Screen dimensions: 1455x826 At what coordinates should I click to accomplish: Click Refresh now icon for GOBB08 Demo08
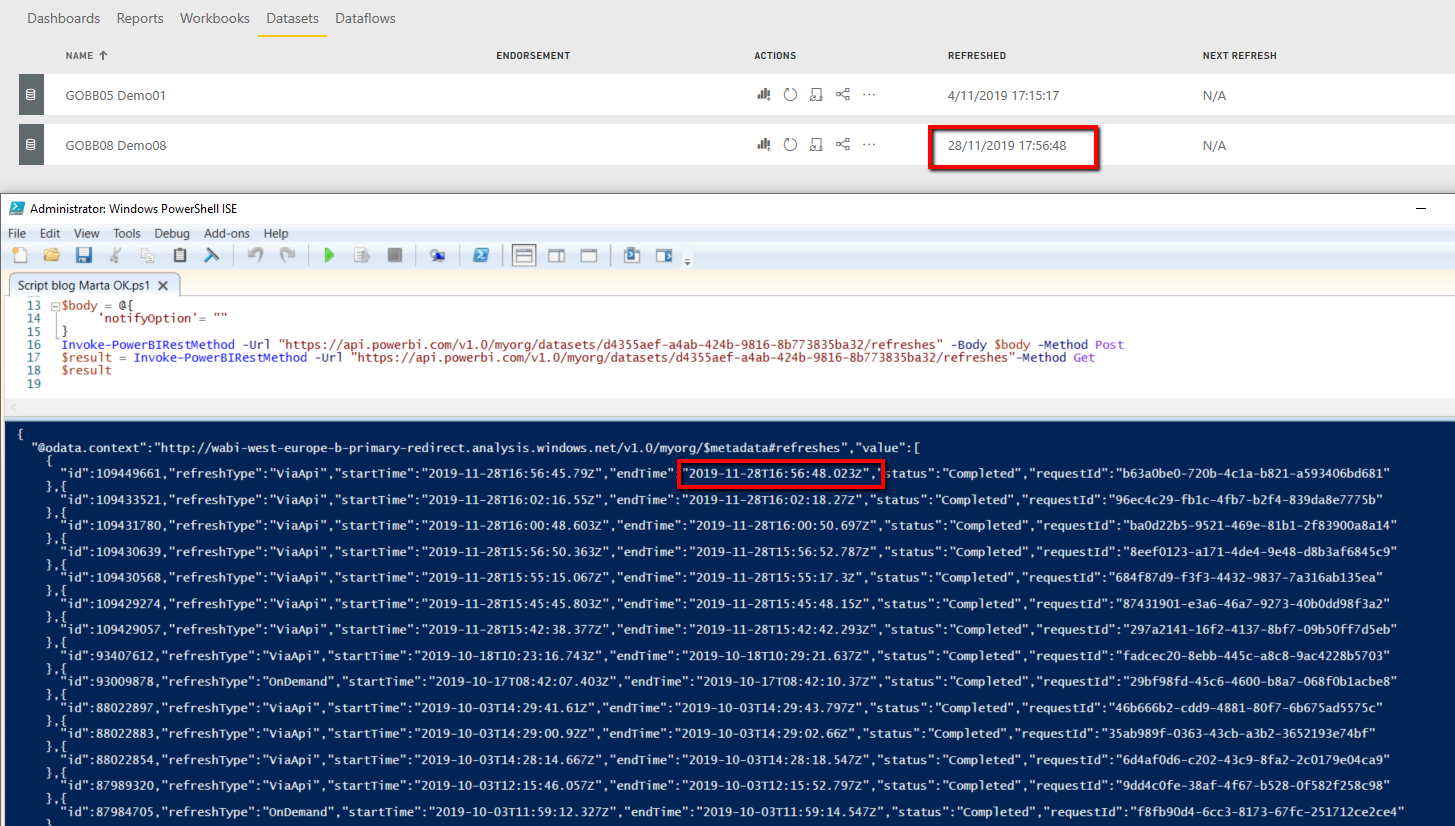790,145
